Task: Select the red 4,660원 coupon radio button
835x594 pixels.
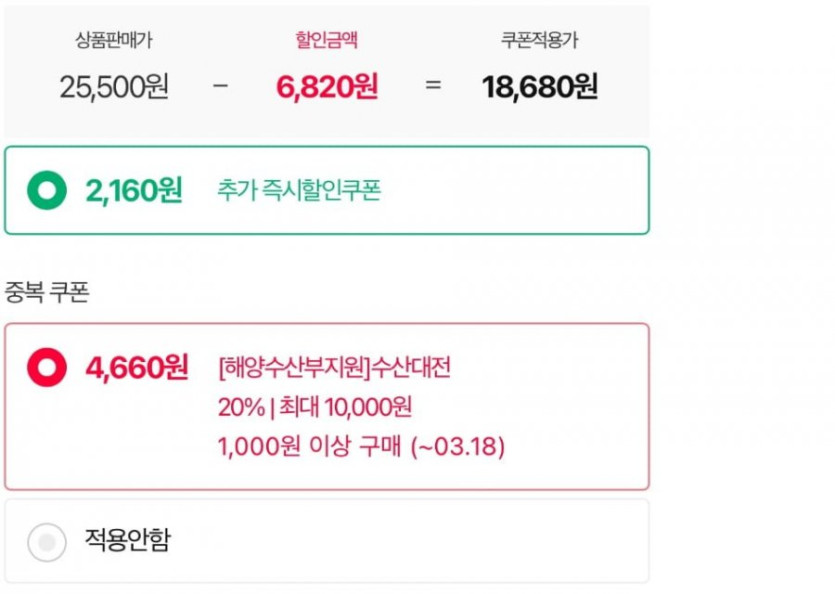Action: pos(46,367)
